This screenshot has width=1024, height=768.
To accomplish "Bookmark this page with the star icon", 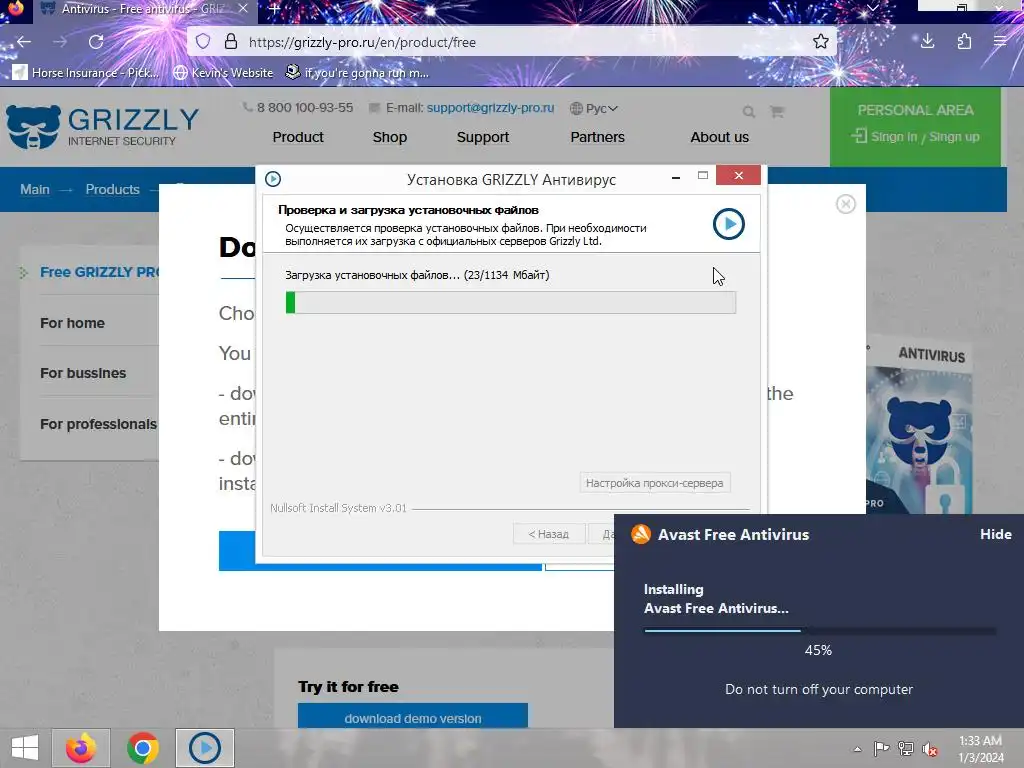I will pos(821,42).
